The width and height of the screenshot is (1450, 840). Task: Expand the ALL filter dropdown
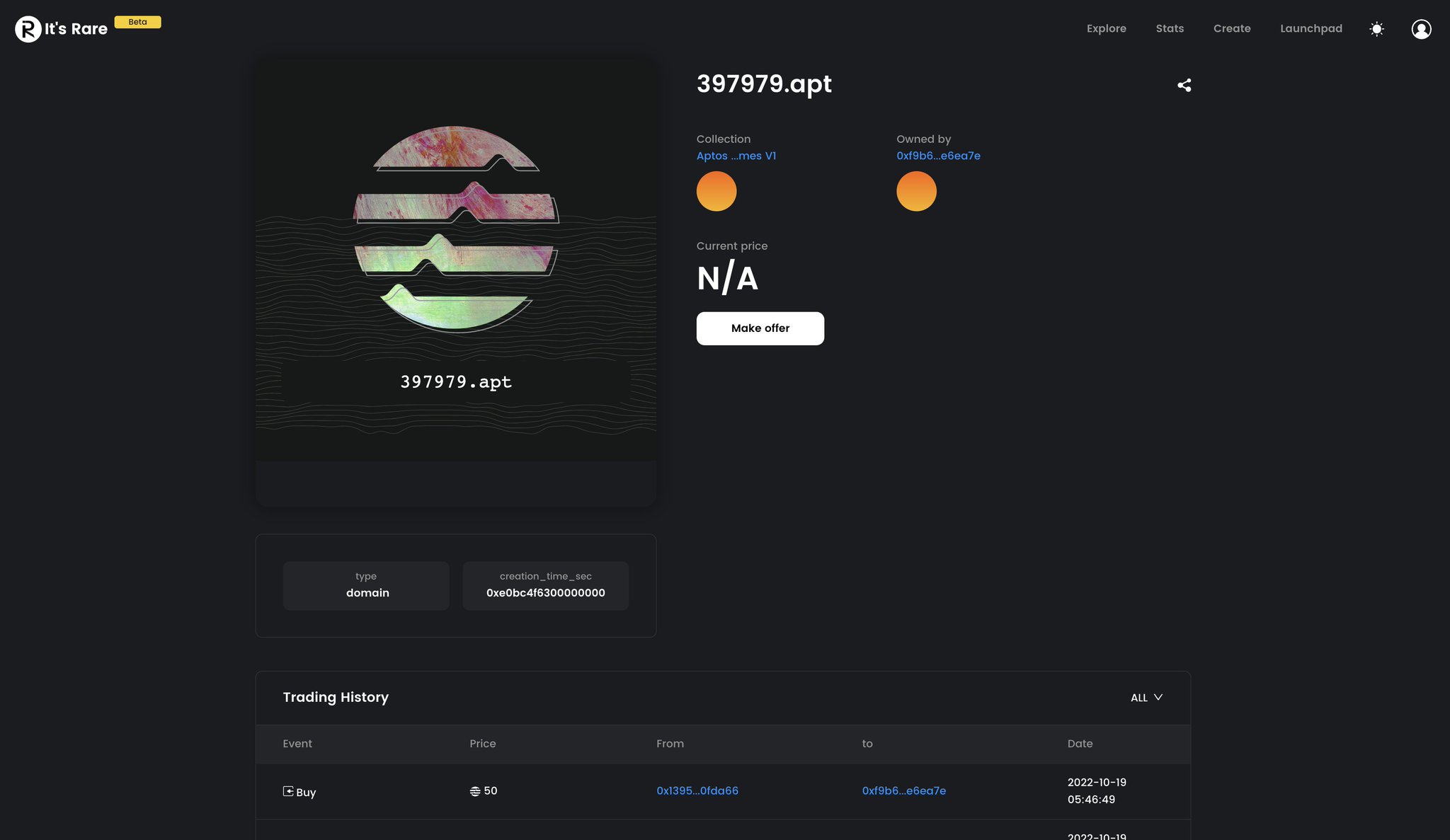pos(1146,697)
